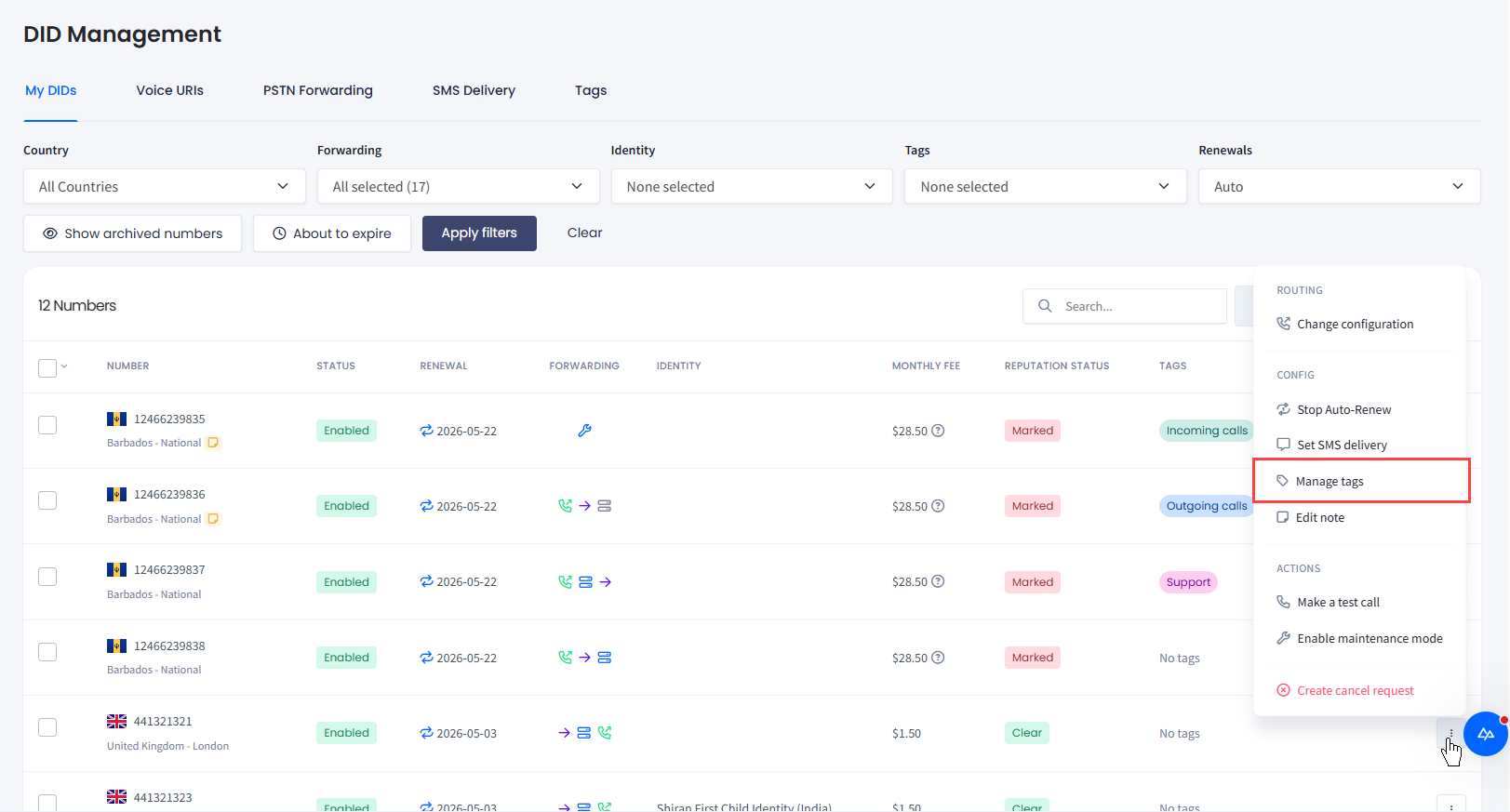Click the Marked reputation badge for 12466239835
This screenshot has width=1510, height=812.
tap(1033, 431)
